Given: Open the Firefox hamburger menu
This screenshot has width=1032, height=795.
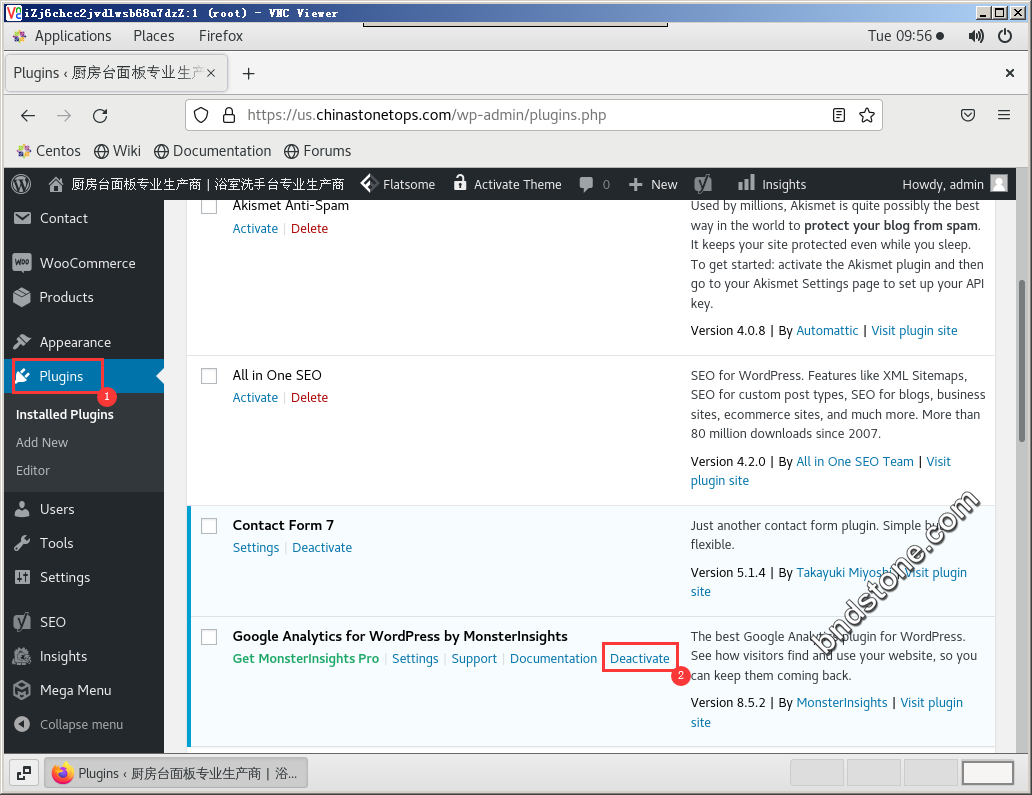Looking at the screenshot, I should coord(1004,115).
